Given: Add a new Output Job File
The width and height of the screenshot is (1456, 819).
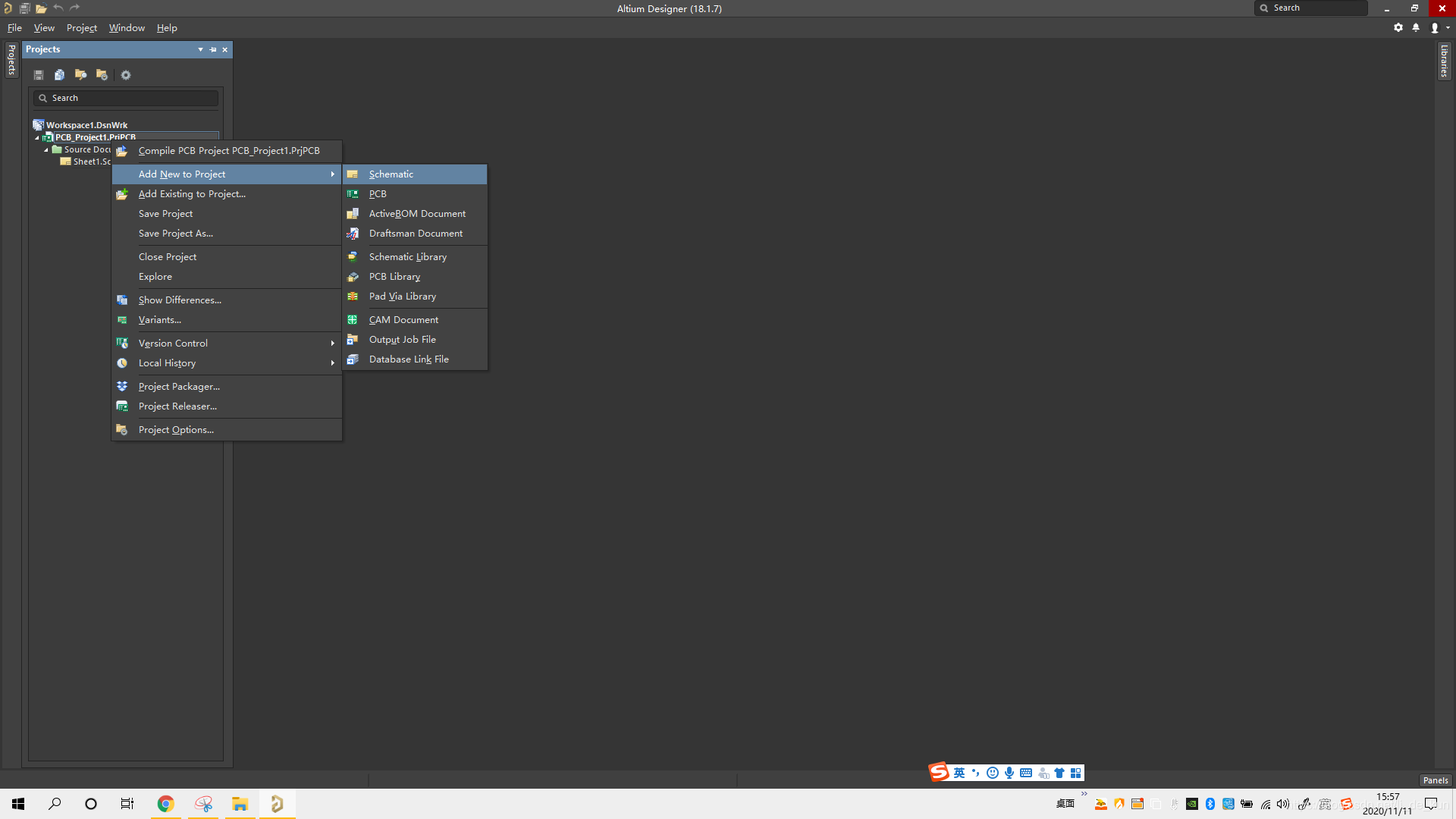Looking at the screenshot, I should tap(415, 340).
